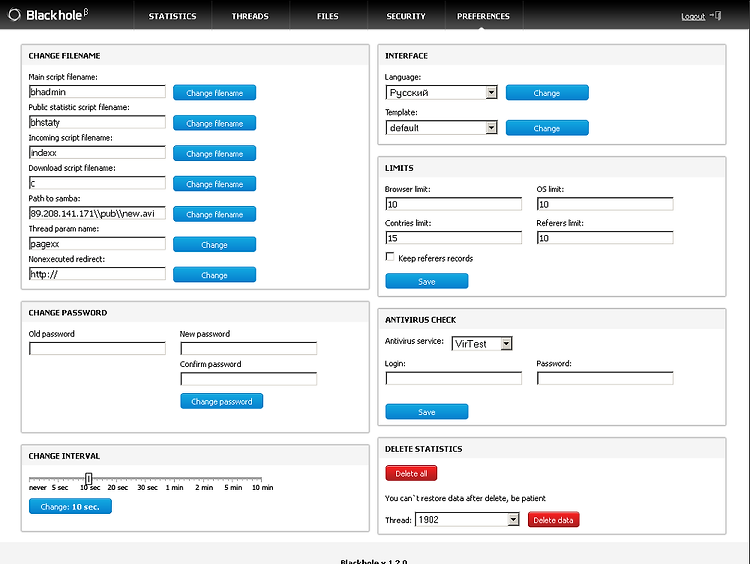Focus the Public statistic script filename field
This screenshot has width=750, height=564.
point(97,122)
